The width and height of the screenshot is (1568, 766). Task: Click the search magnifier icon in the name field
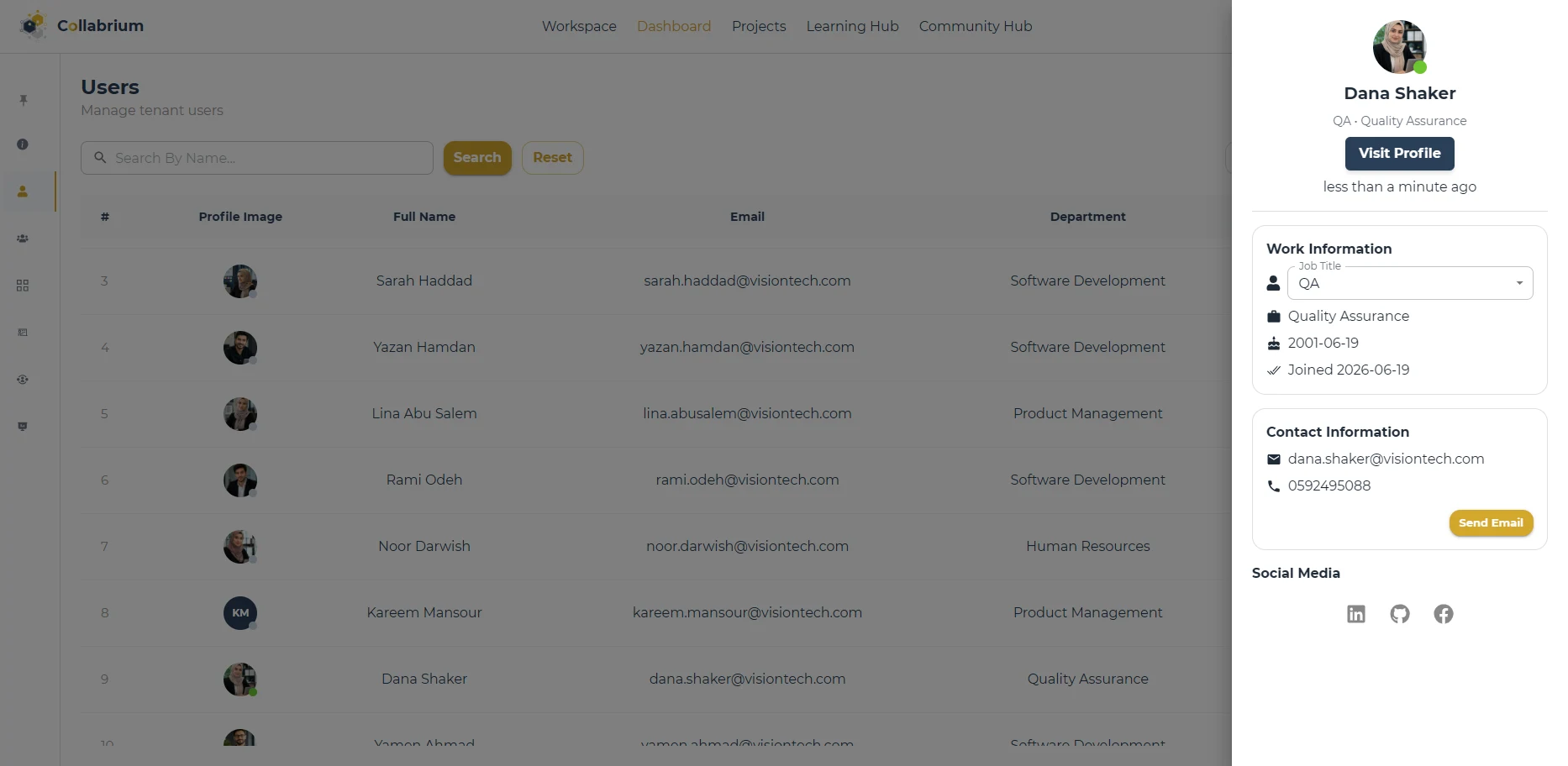(100, 158)
